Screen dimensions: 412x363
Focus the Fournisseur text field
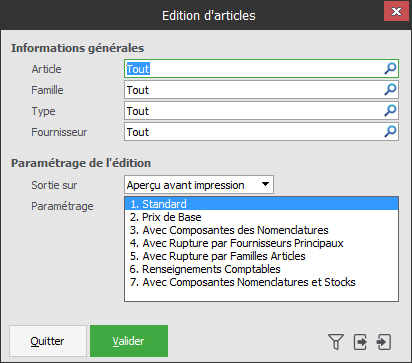tap(254, 132)
